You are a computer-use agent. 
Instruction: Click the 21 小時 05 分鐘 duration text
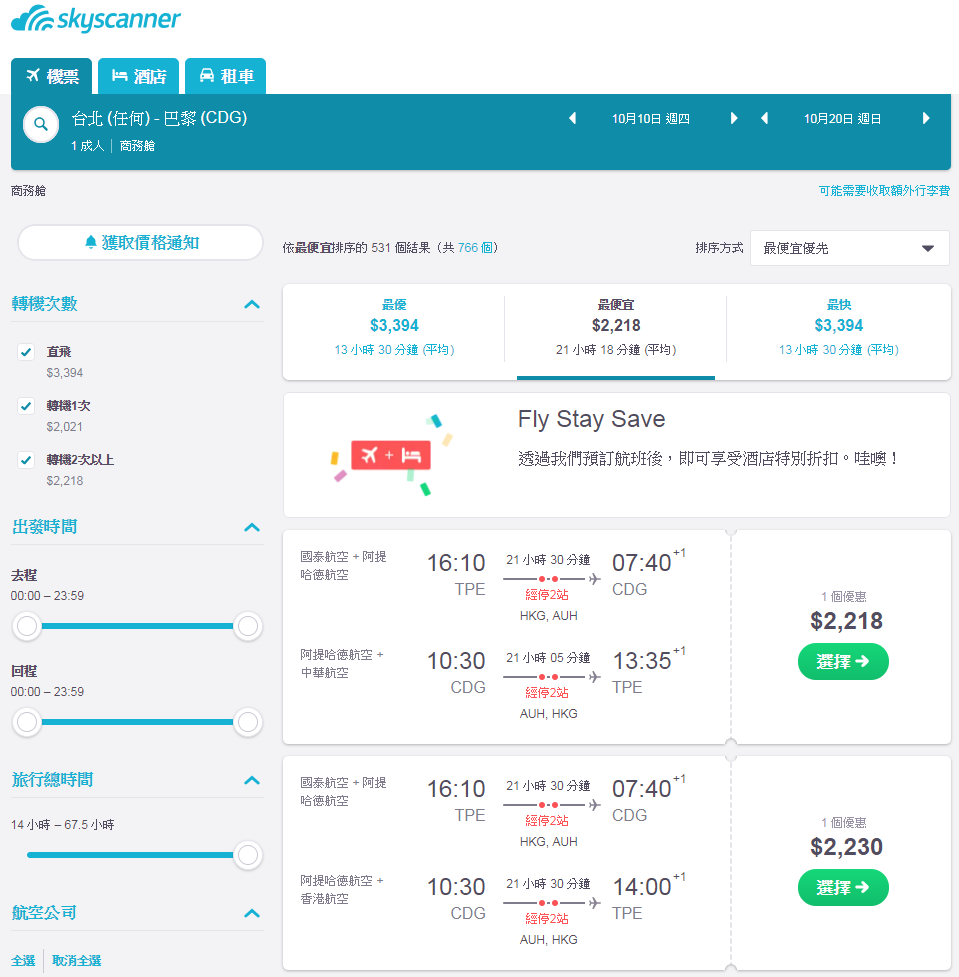point(548,658)
